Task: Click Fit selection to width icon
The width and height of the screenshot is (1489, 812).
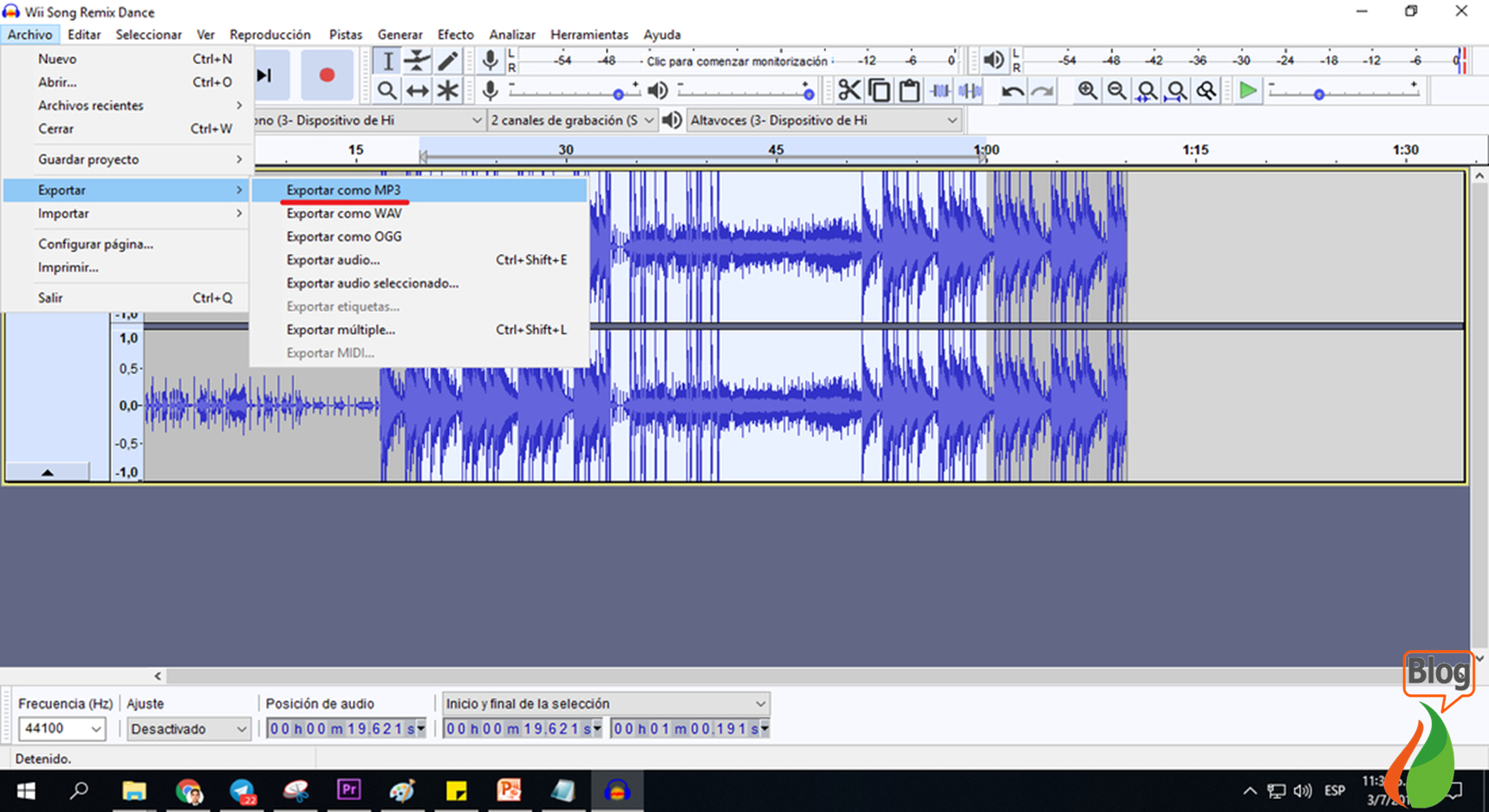Action: tap(1147, 90)
